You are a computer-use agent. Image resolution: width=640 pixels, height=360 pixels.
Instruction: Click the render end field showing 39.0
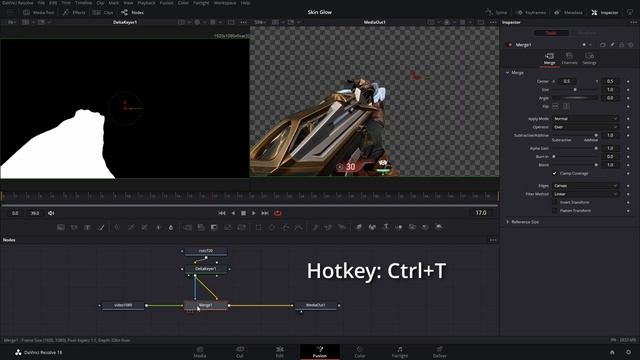point(35,213)
